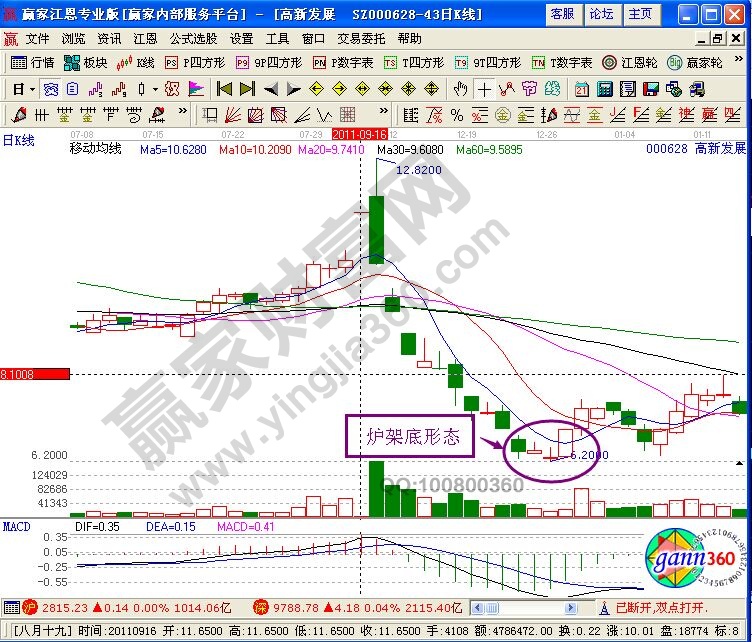Go to 主页 home page button
The height and width of the screenshot is (642, 752).
click(641, 14)
